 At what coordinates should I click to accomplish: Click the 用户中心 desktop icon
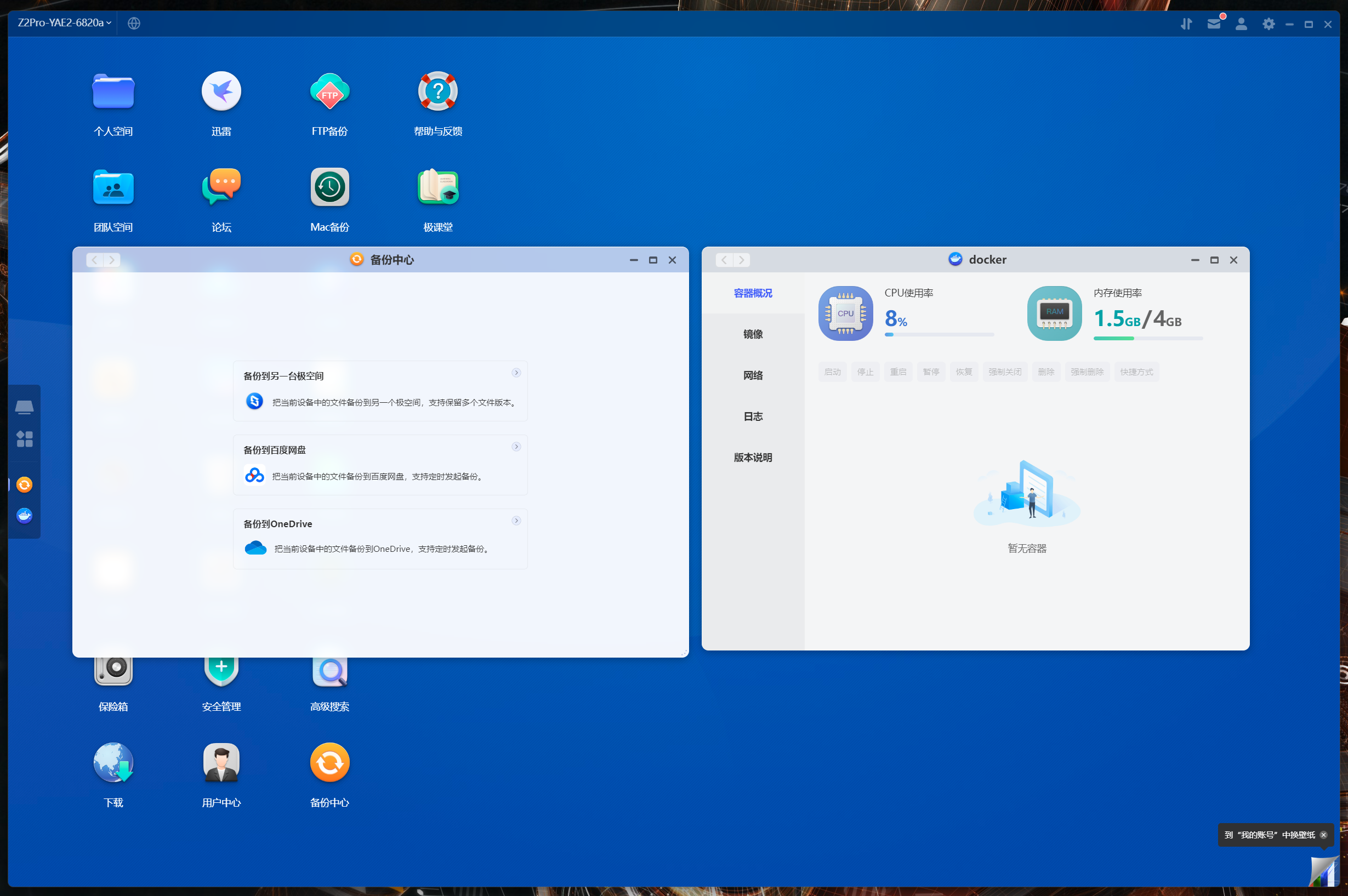tap(221, 763)
